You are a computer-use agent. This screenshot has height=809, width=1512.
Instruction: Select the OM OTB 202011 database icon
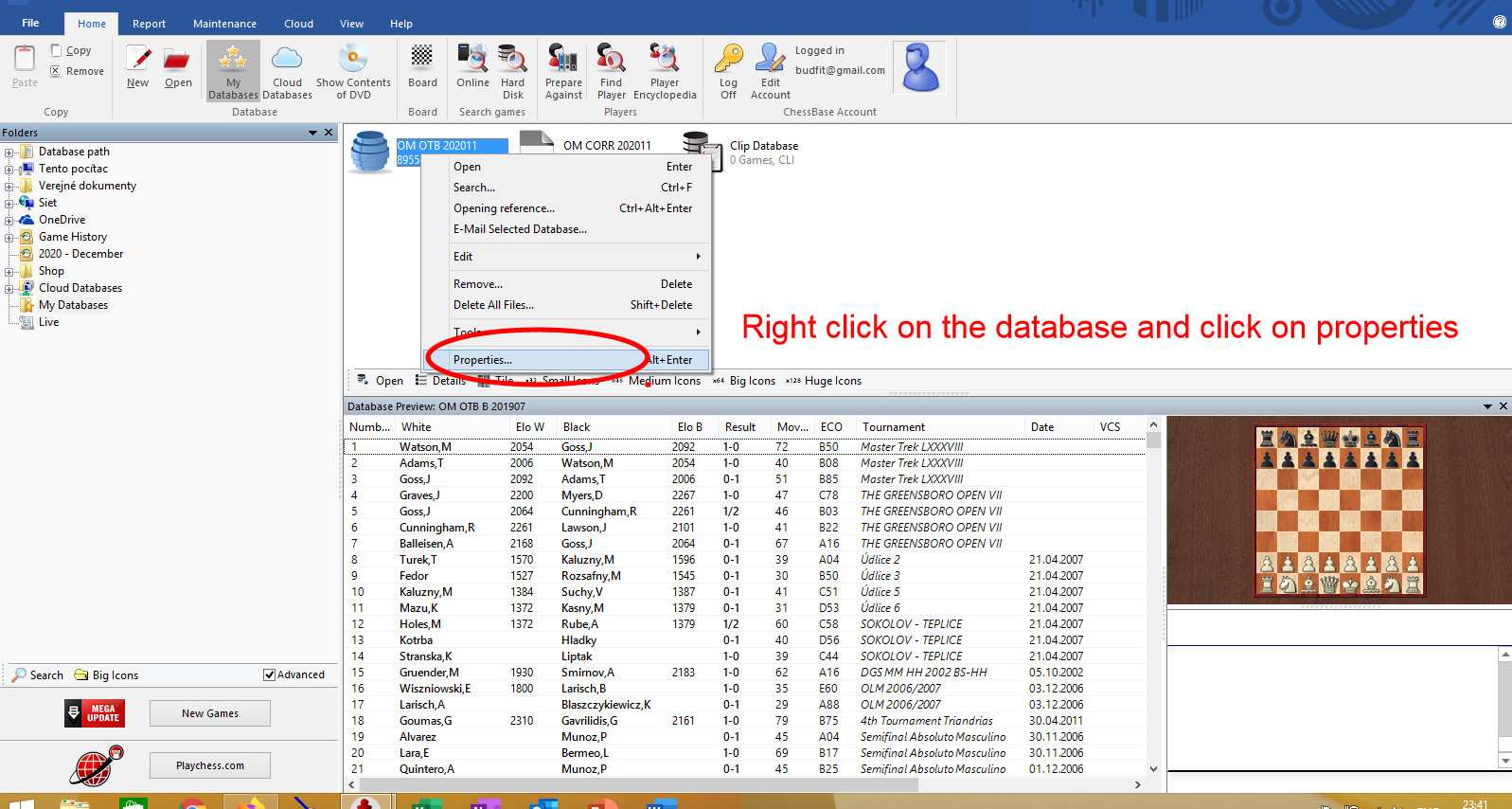coord(370,152)
